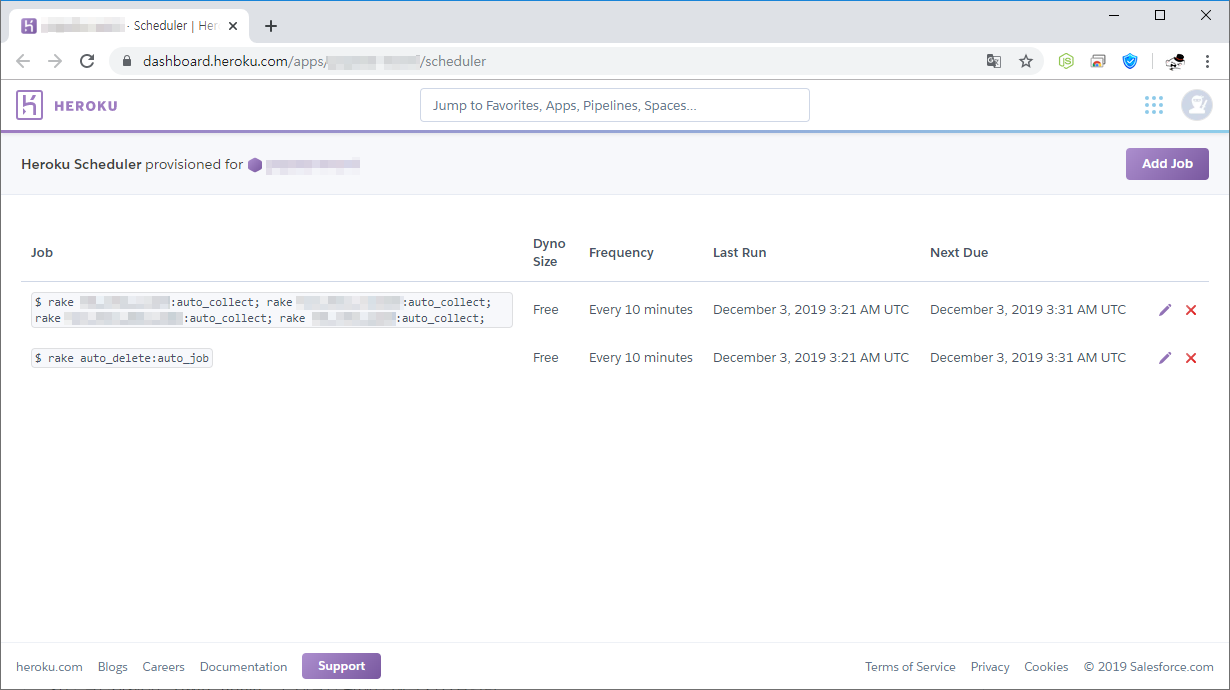Screen dimensions: 1230x690
Task: Click Next Due time of auto_collect job
Action: click(x=1028, y=310)
